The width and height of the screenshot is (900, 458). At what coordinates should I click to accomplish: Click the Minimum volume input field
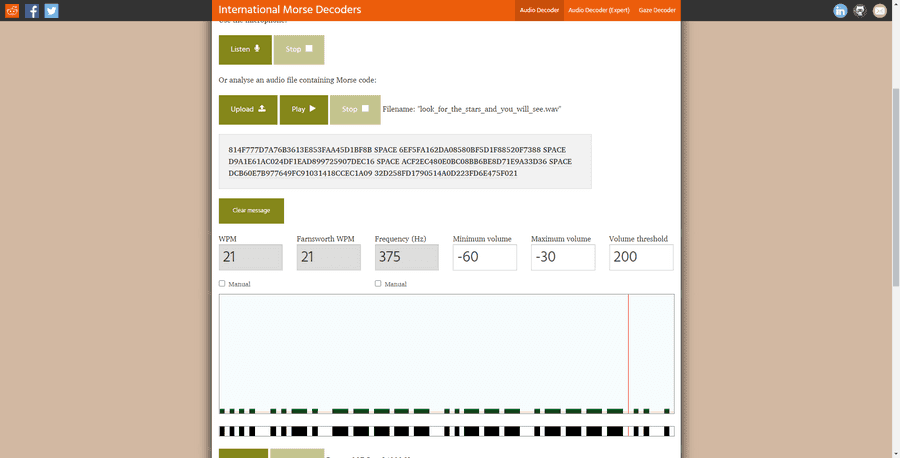[484, 257]
